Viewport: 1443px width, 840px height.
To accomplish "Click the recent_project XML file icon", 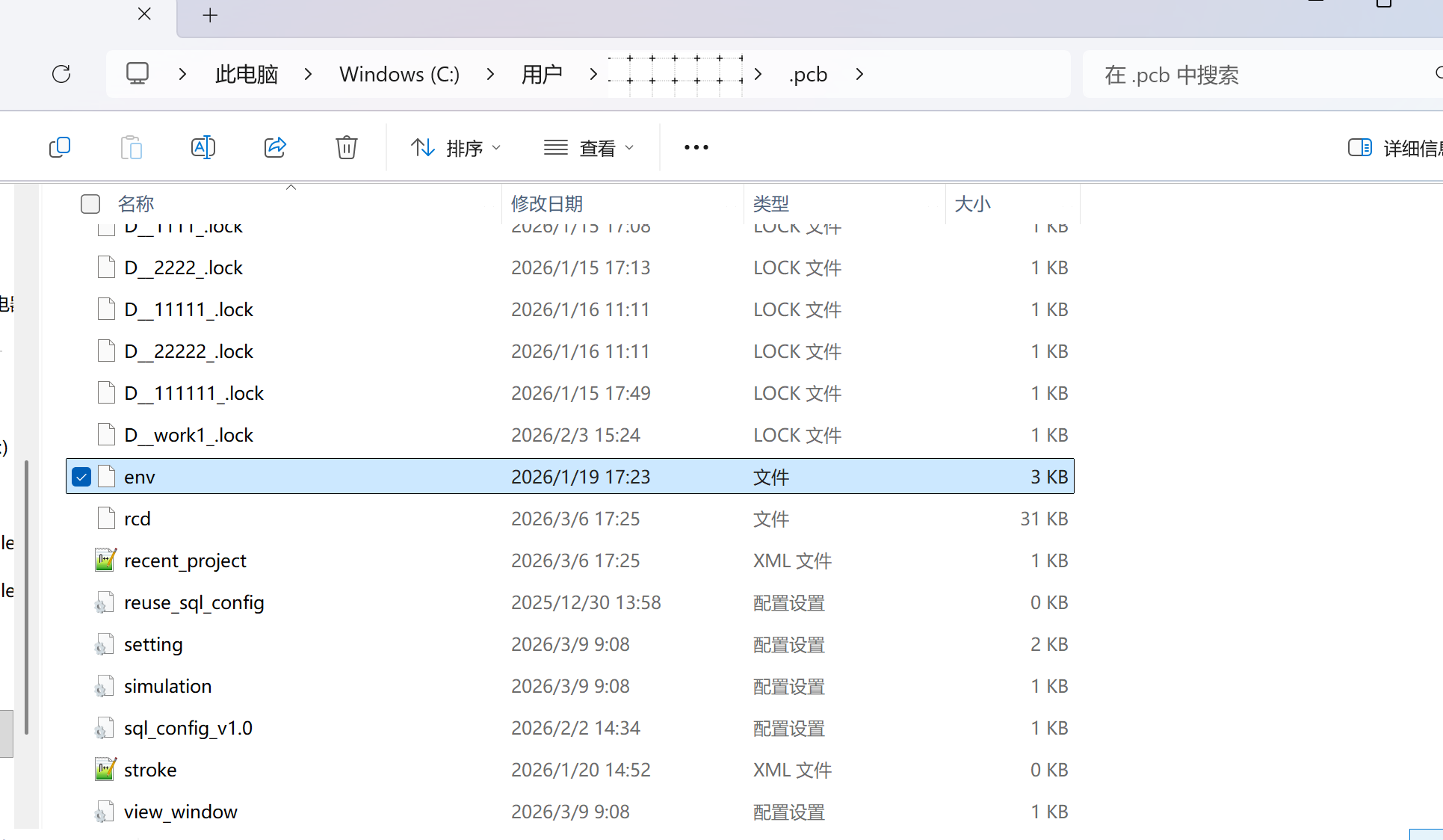I will tap(105, 560).
